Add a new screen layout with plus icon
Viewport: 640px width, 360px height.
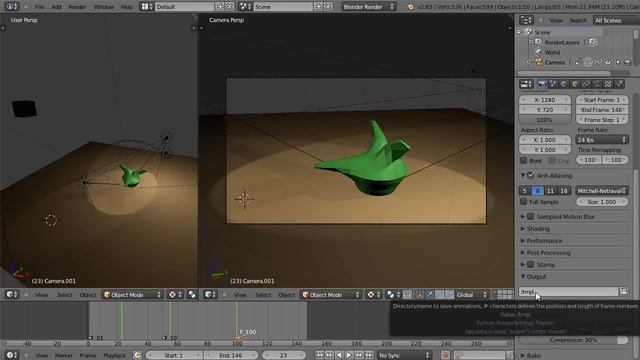(x=220, y=7)
